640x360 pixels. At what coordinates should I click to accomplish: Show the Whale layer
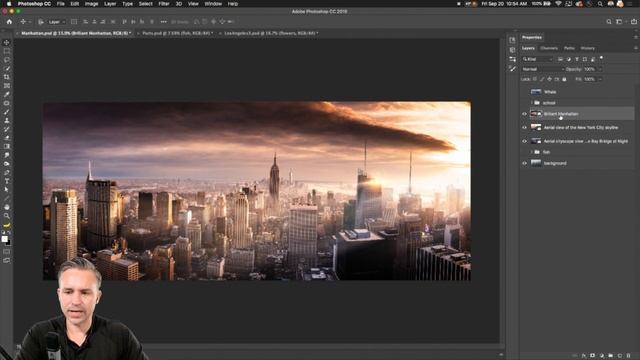click(524, 92)
